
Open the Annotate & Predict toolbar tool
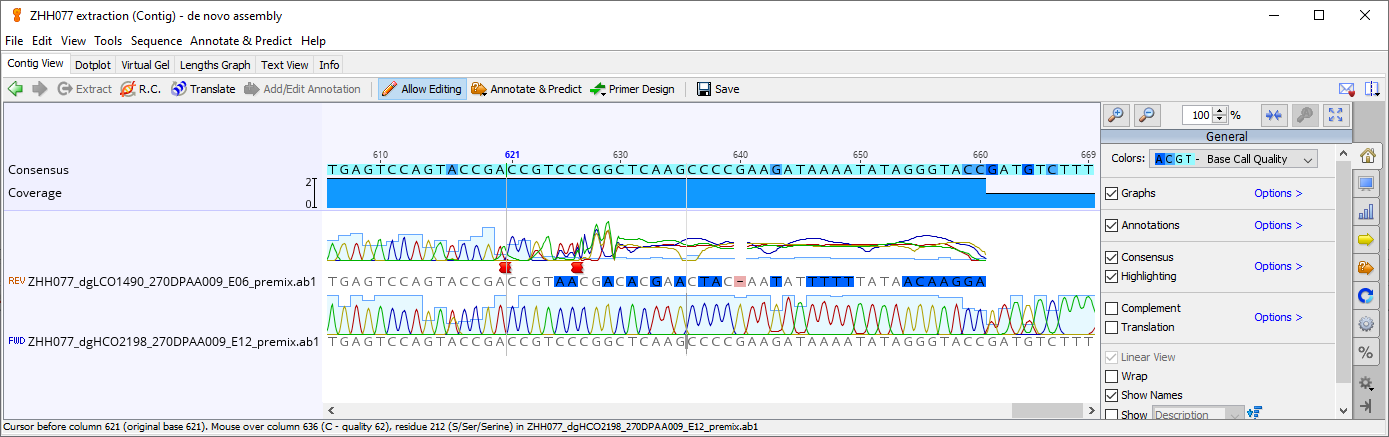pyautogui.click(x=526, y=89)
